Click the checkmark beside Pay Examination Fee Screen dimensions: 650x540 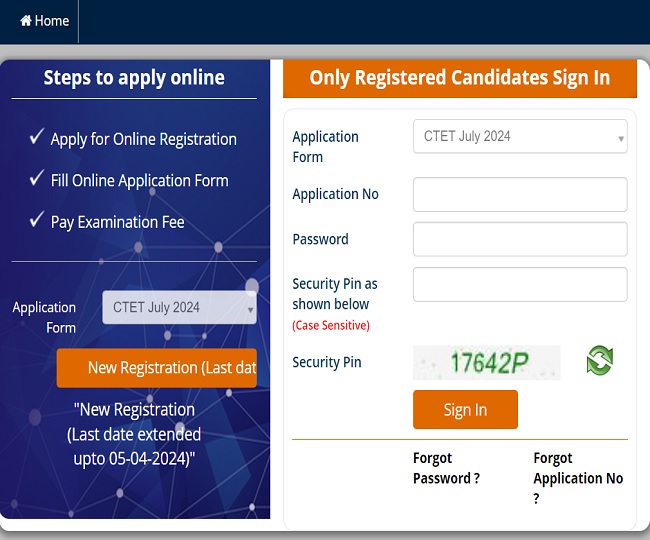click(37, 219)
